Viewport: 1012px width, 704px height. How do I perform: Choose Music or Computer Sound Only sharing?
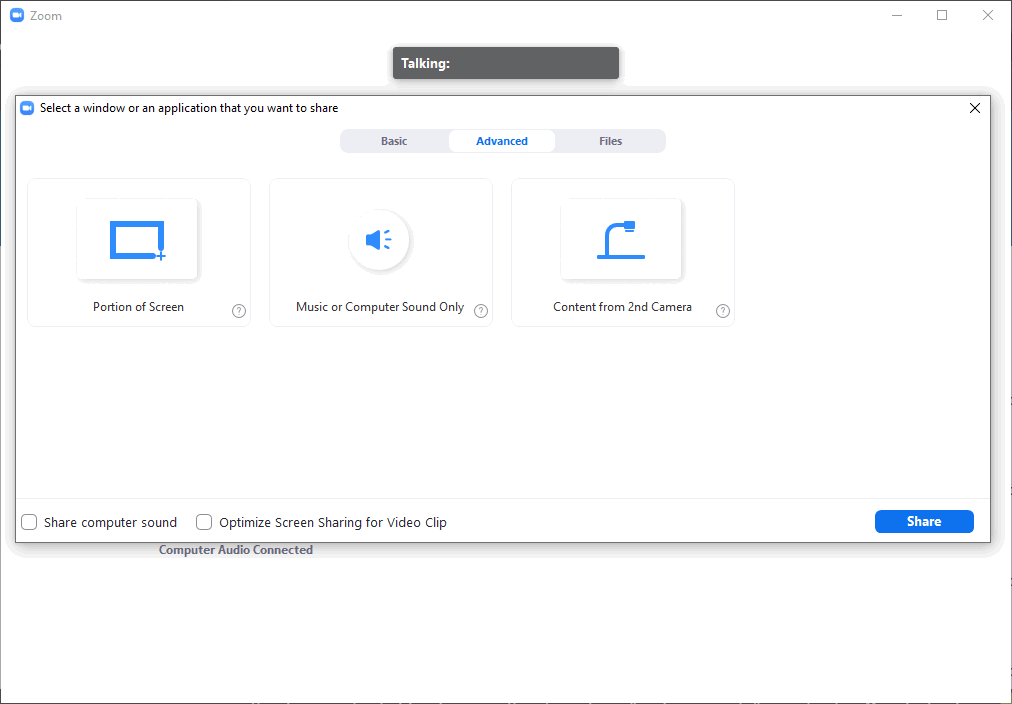point(380,252)
